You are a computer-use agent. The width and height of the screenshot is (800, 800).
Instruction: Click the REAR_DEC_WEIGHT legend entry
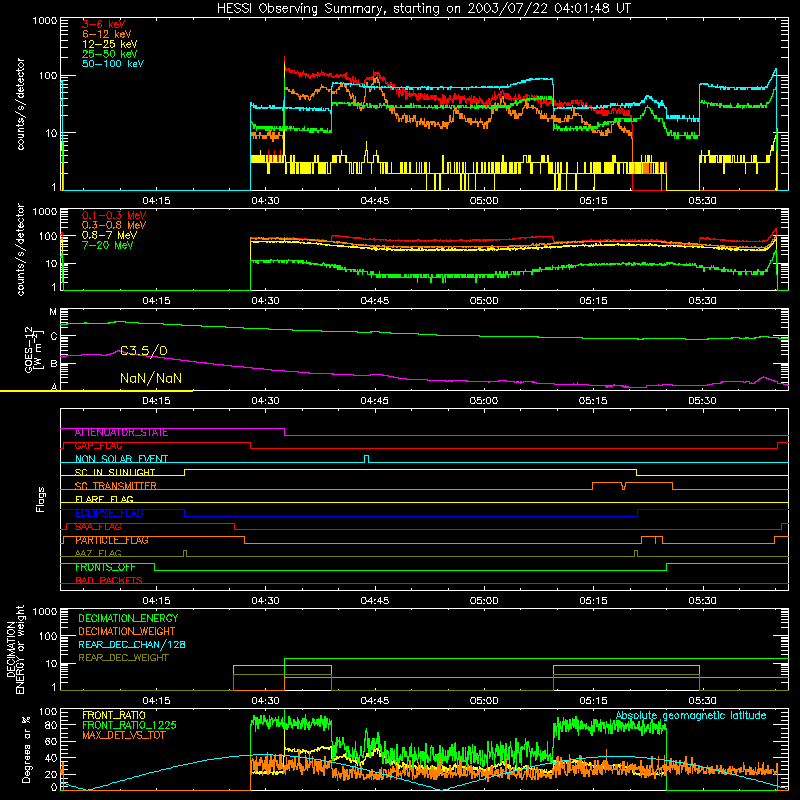tap(123, 658)
